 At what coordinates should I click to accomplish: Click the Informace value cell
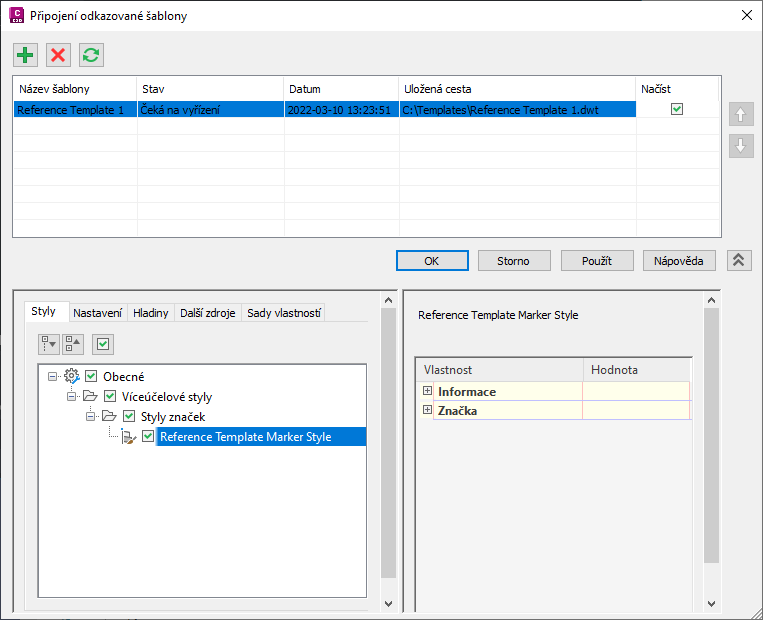pyautogui.click(x=636, y=391)
